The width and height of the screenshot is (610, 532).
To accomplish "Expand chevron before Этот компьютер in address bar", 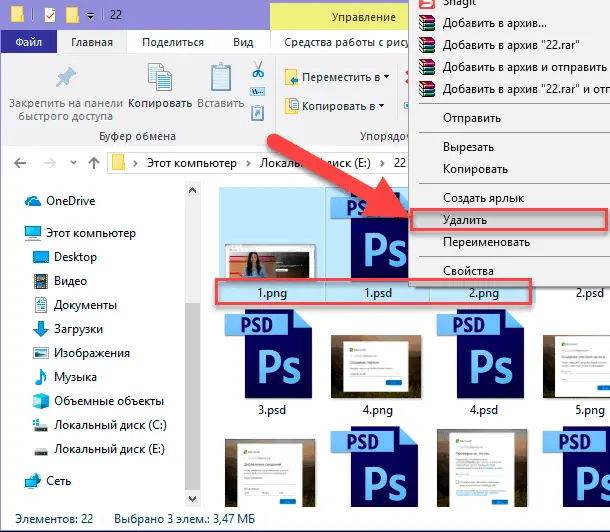I will [x=135, y=163].
